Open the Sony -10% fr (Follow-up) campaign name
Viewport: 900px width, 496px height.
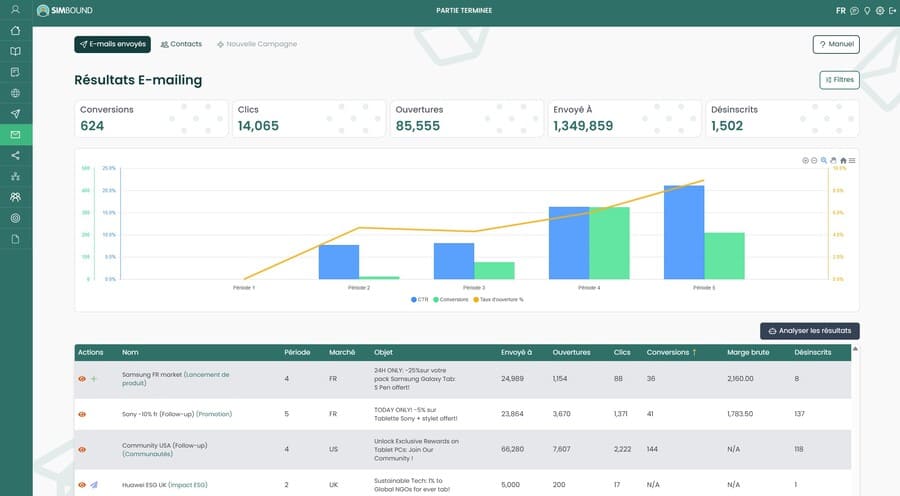tap(177, 414)
